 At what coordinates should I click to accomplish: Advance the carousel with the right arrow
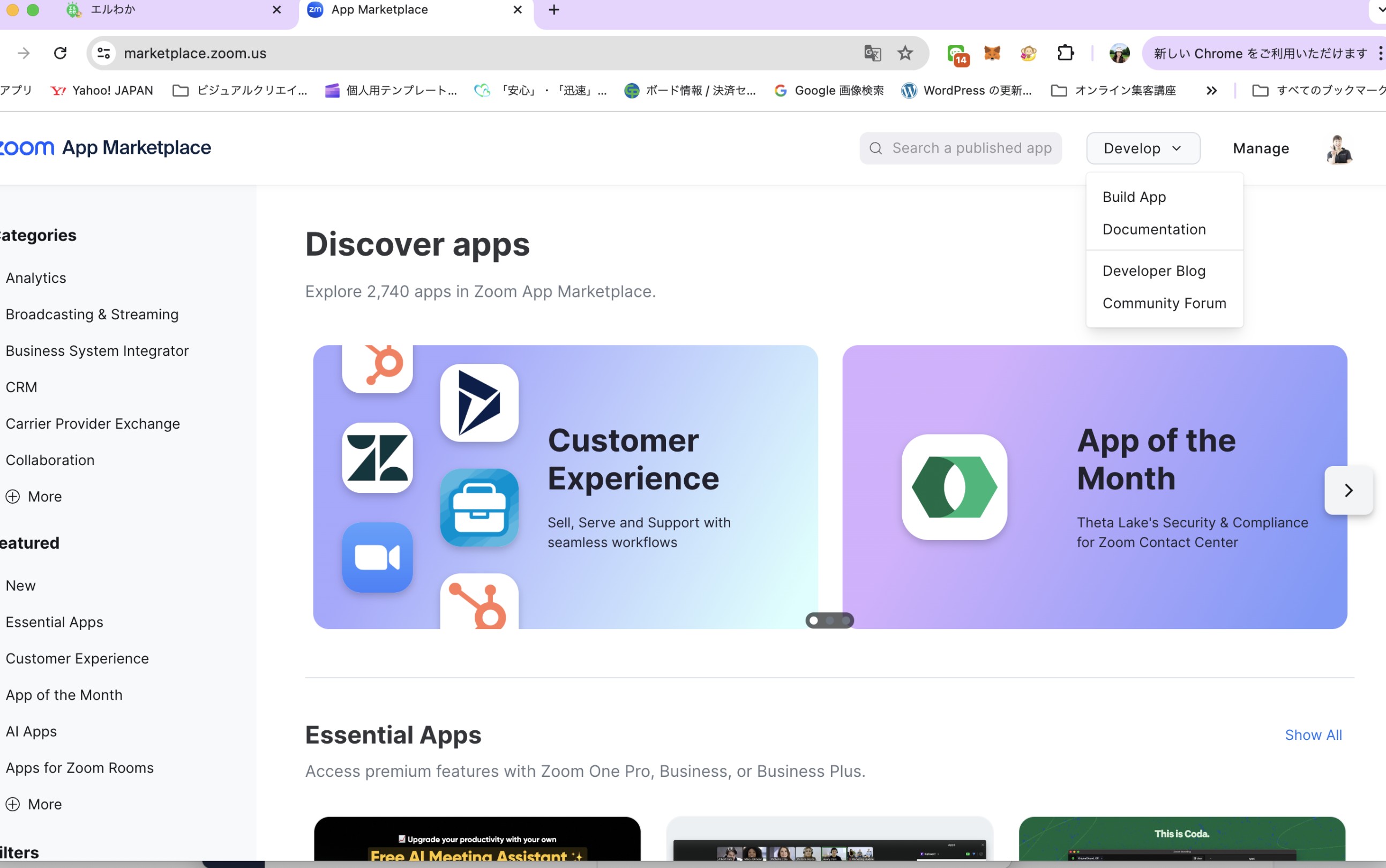1348,490
